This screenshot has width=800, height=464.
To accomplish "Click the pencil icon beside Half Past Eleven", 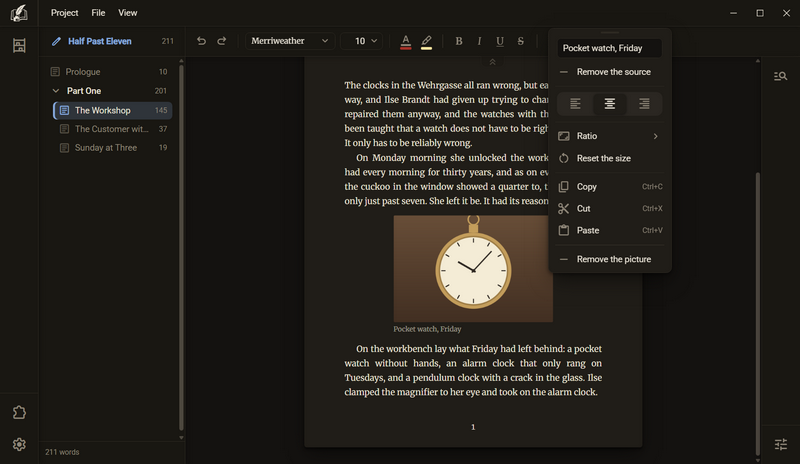I will [56, 41].
